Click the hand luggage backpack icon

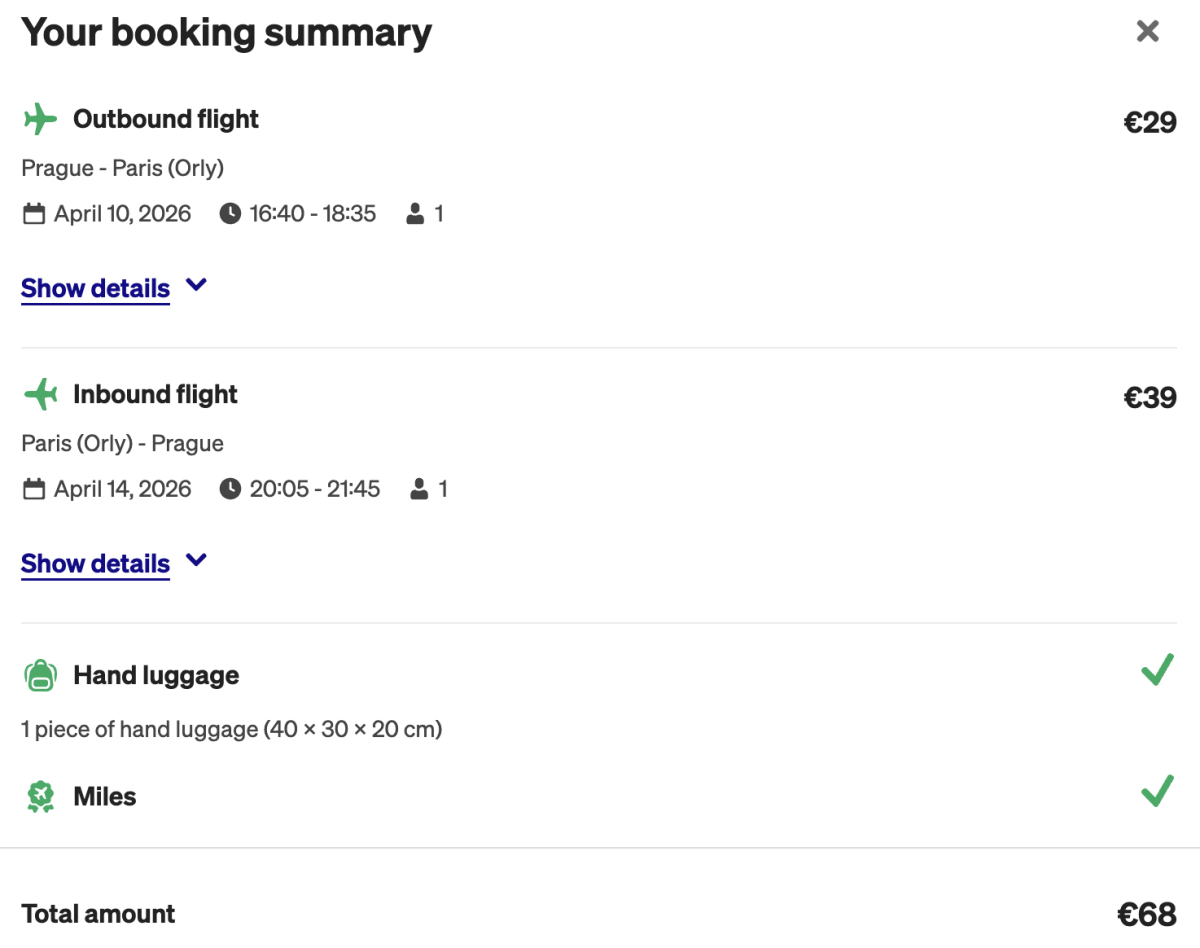40,676
